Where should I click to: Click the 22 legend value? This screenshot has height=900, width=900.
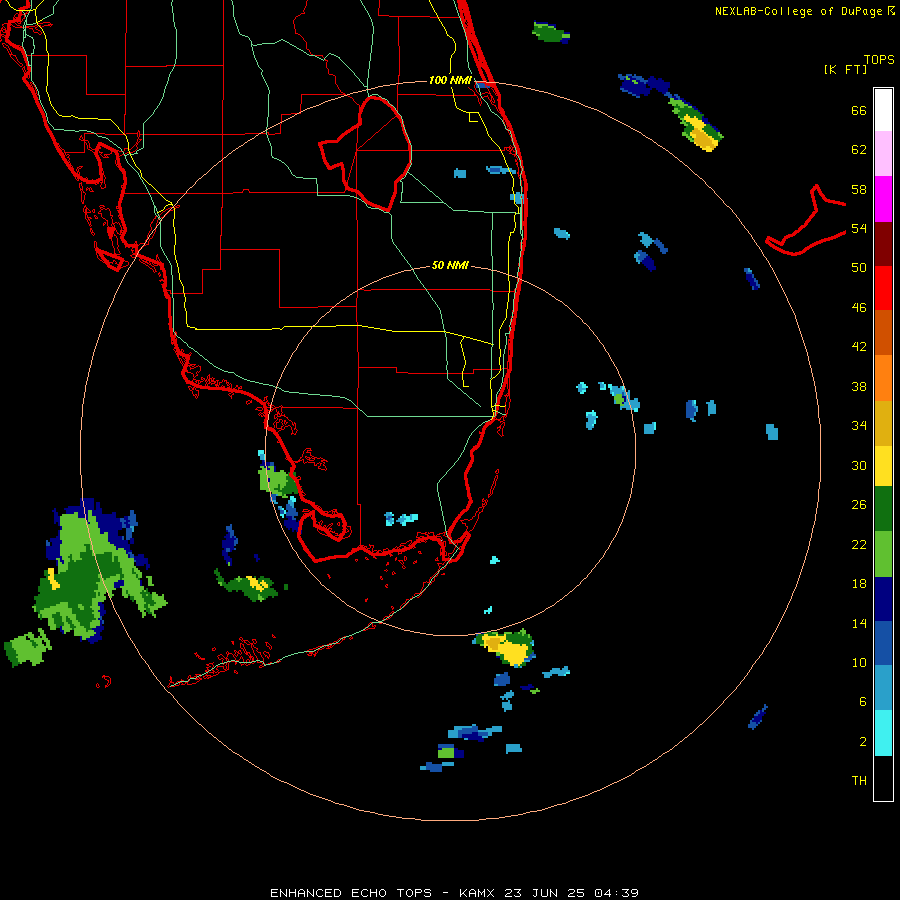(x=859, y=544)
